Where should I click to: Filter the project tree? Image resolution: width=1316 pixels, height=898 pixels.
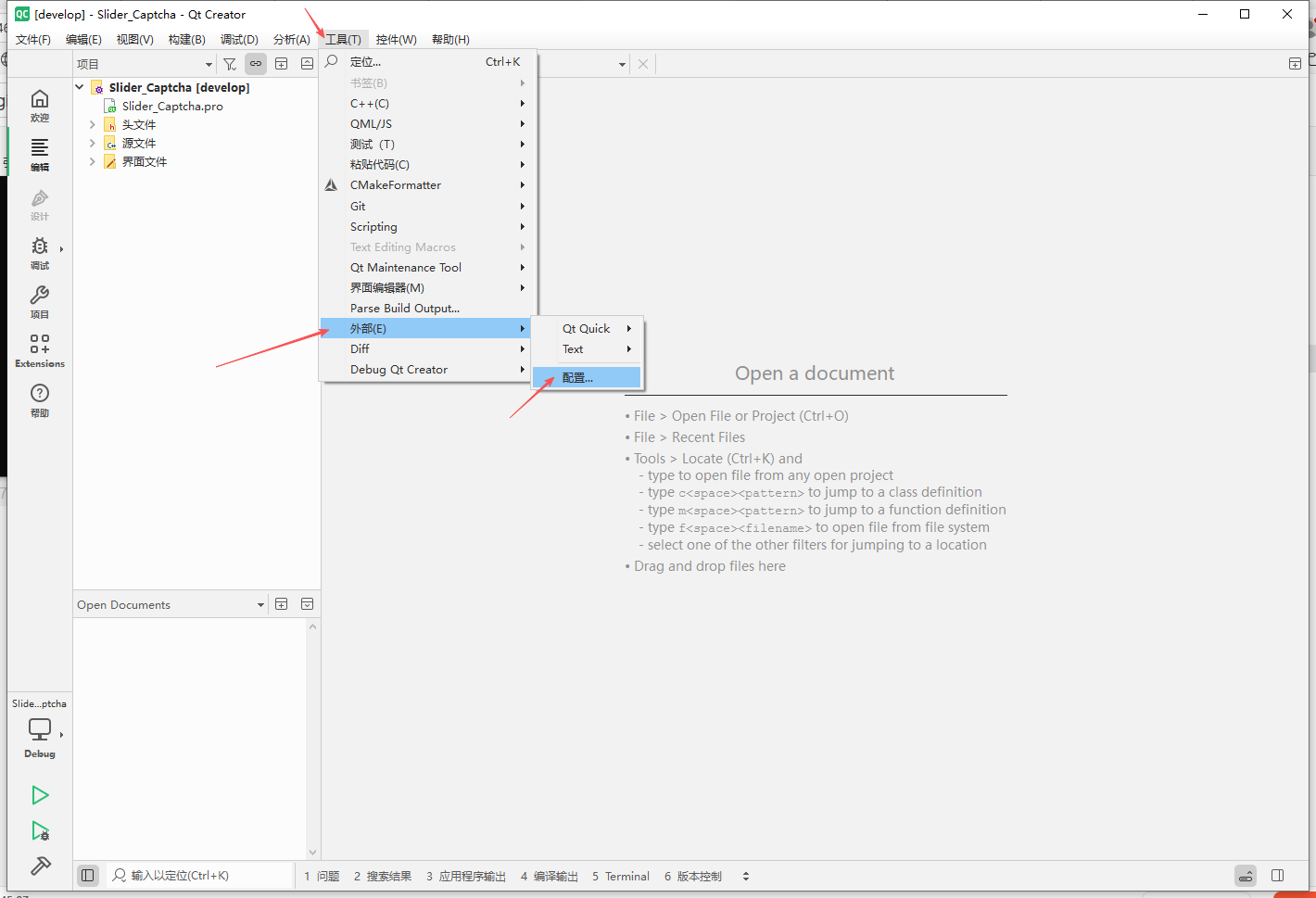[x=230, y=64]
